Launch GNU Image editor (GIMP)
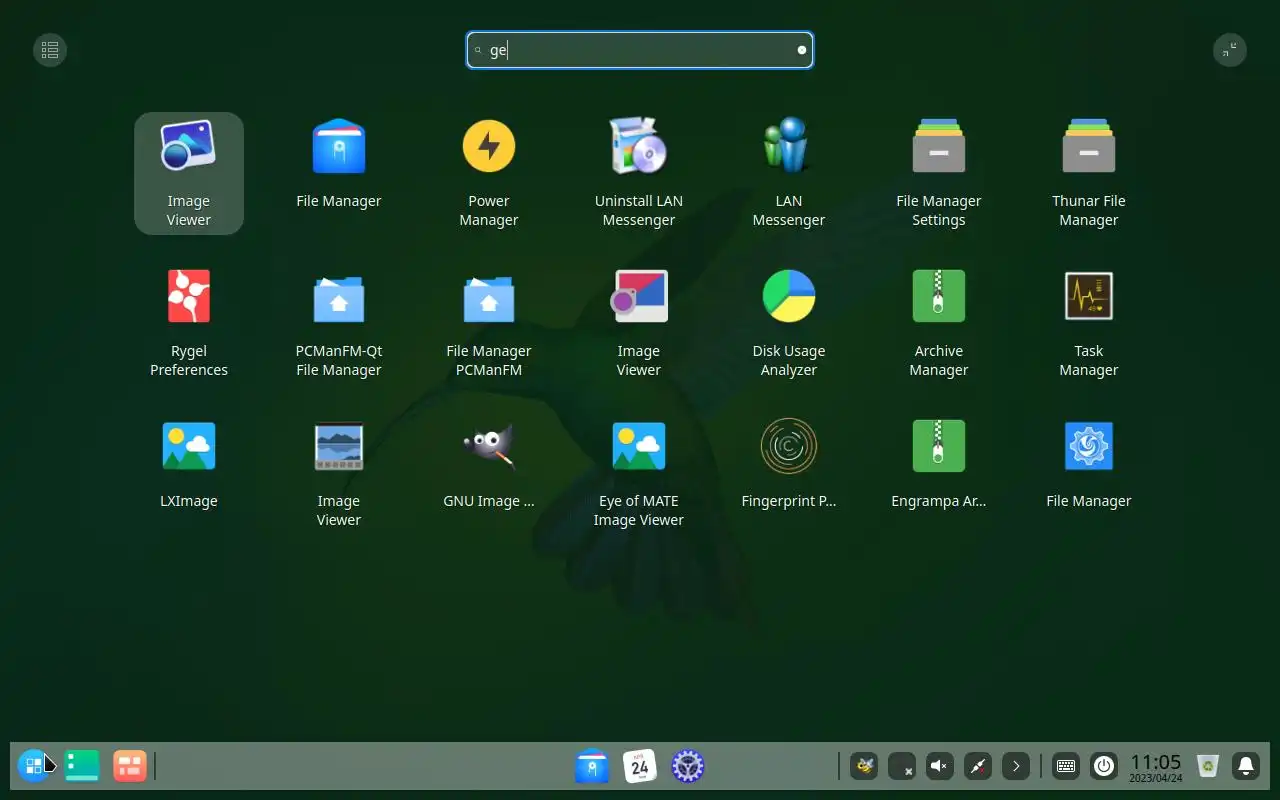Screen dimensions: 1280x800 [489, 465]
